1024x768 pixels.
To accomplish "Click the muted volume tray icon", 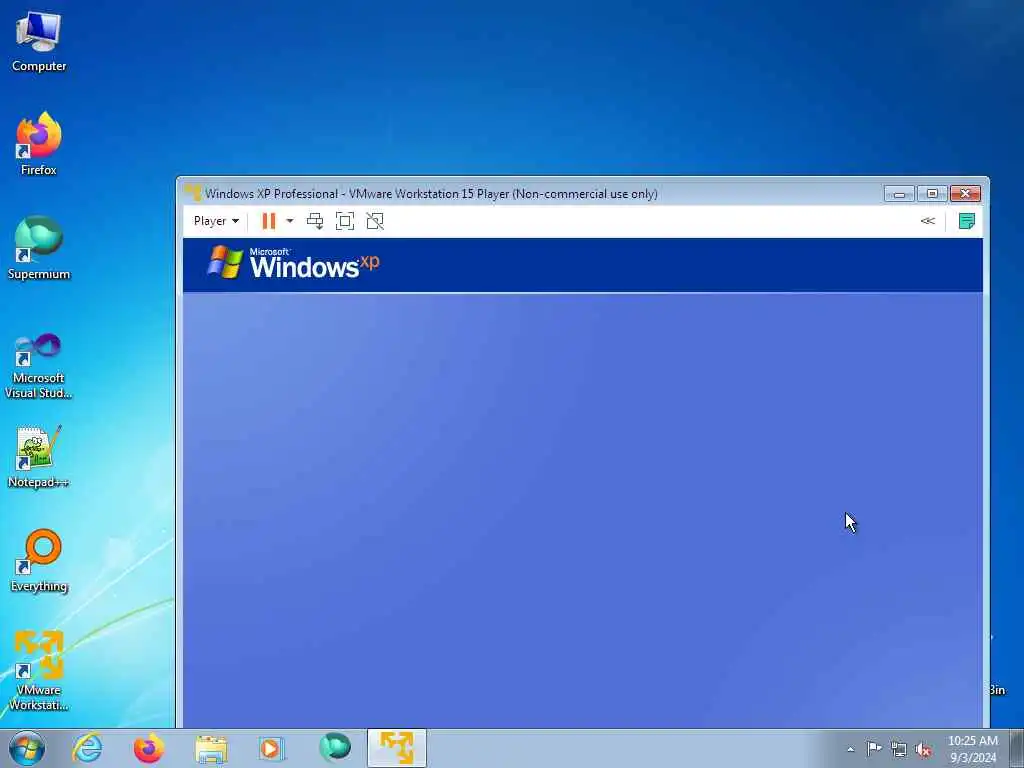I will (923, 750).
